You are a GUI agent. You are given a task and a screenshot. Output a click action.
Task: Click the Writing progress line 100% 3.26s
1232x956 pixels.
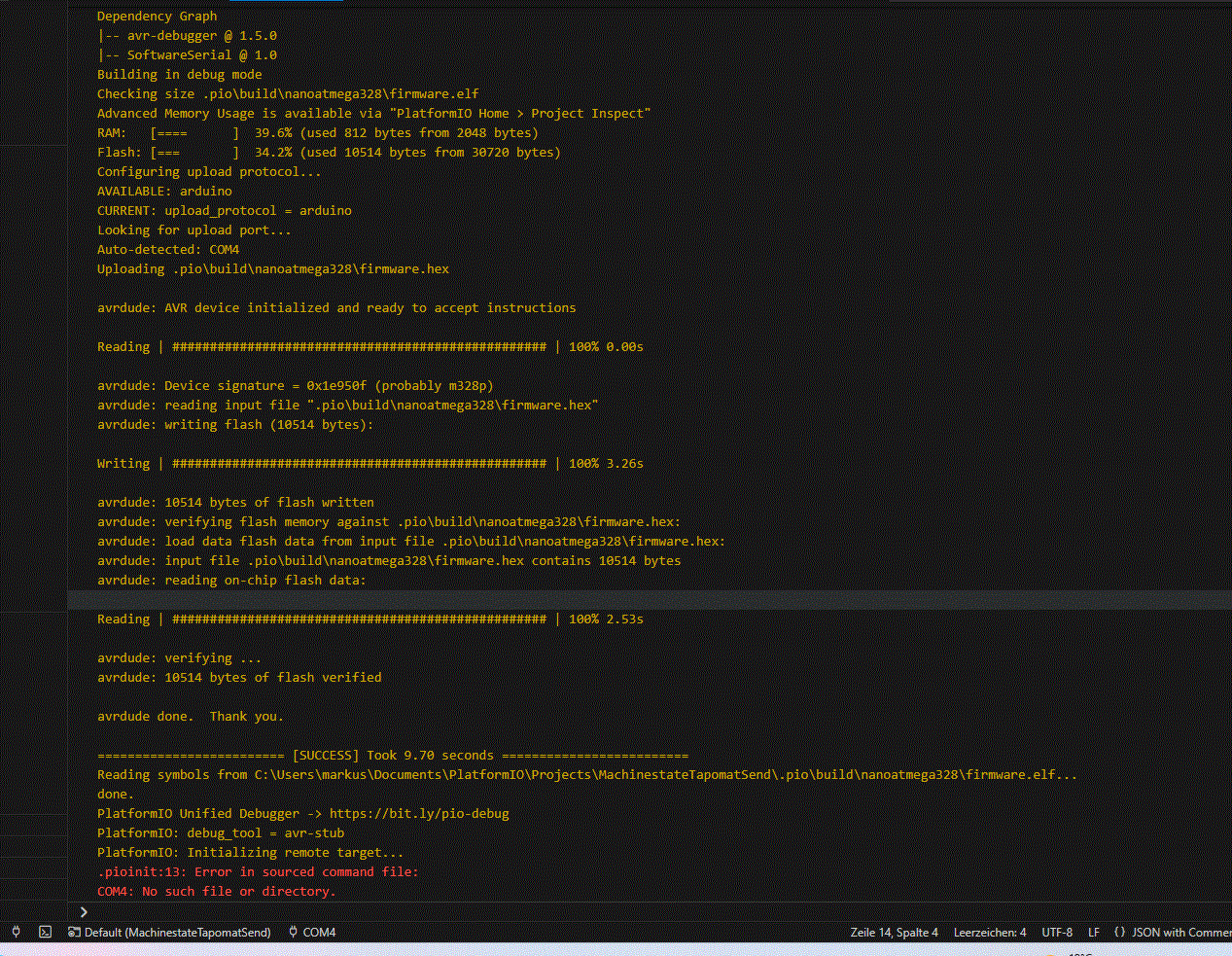[370, 463]
